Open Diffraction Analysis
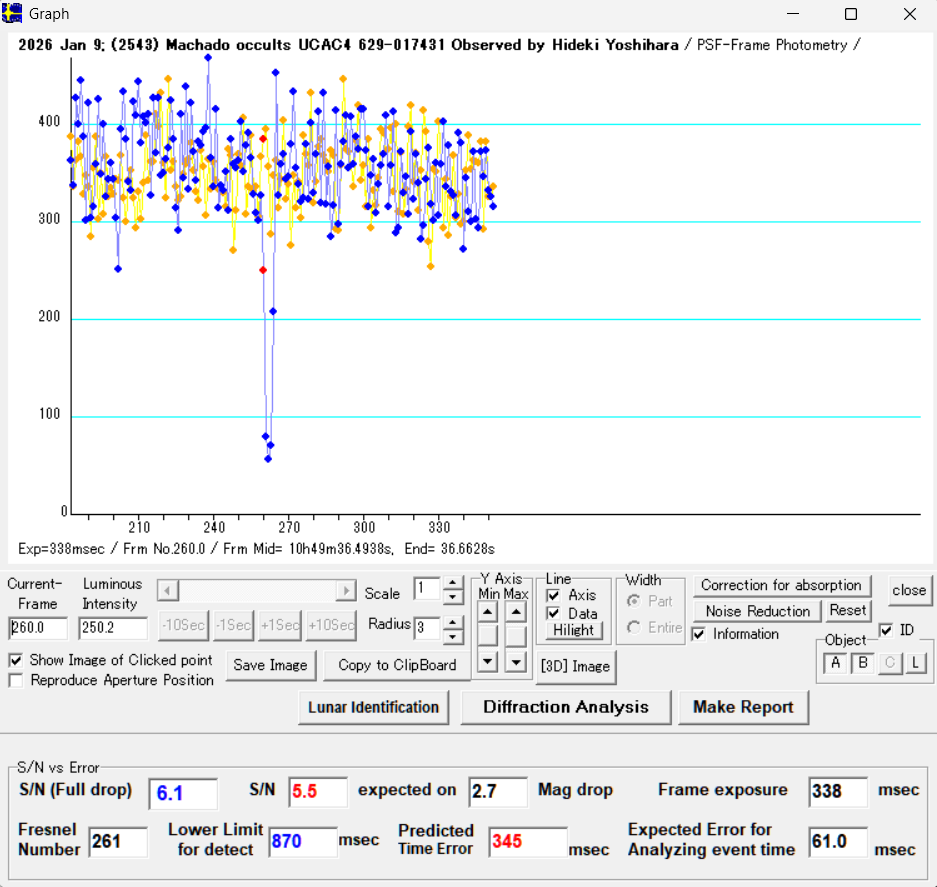 point(565,707)
